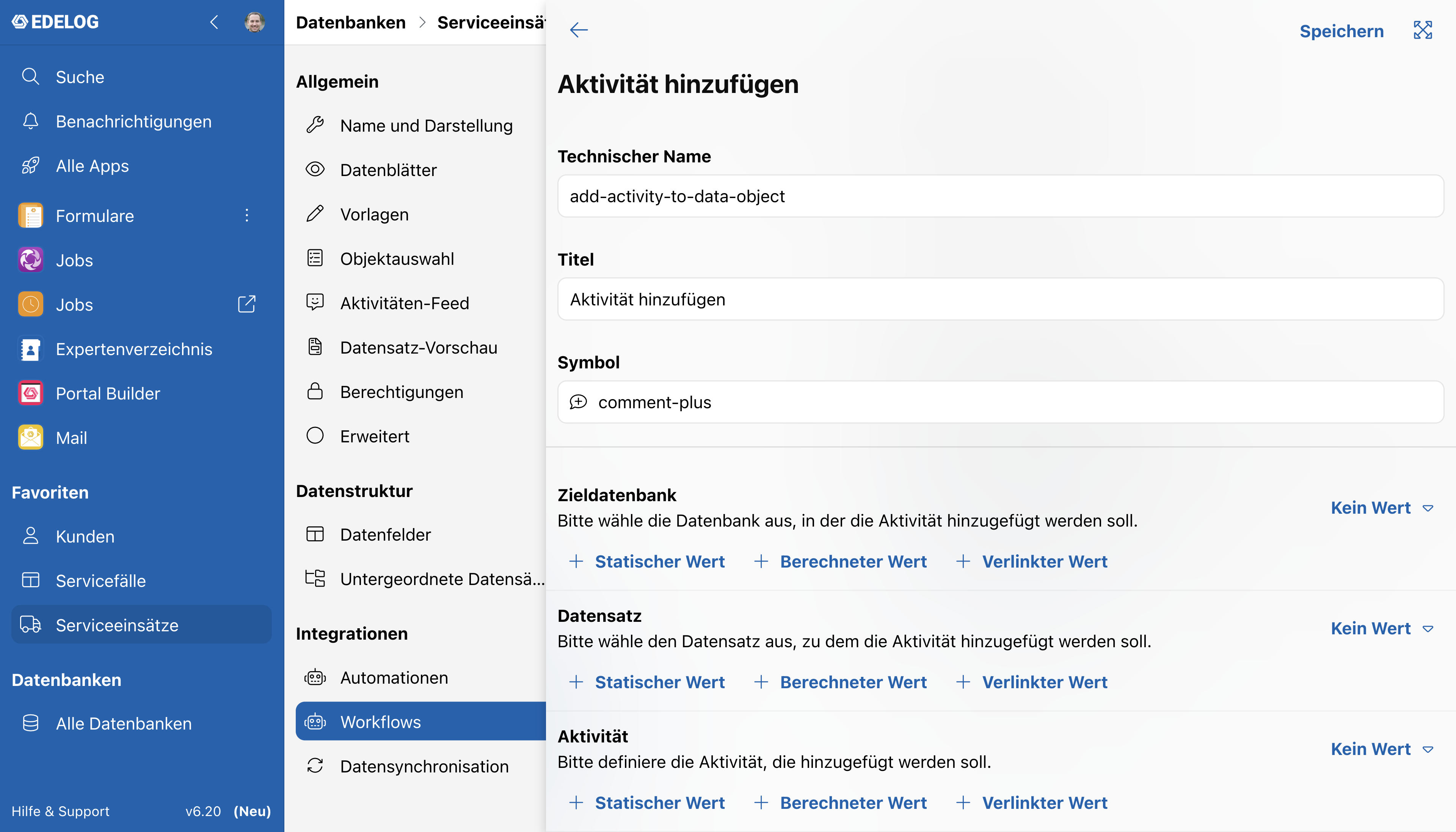Open Benachrichtigungen bell icon

(x=30, y=121)
